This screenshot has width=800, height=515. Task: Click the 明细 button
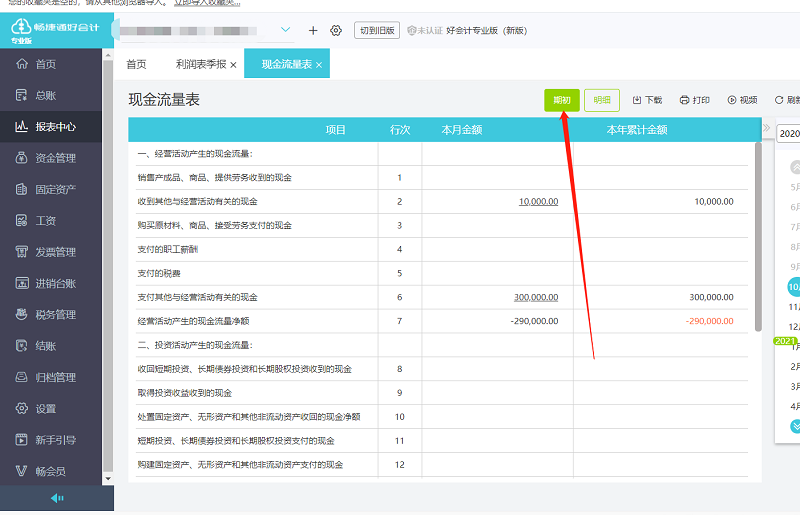[601, 100]
